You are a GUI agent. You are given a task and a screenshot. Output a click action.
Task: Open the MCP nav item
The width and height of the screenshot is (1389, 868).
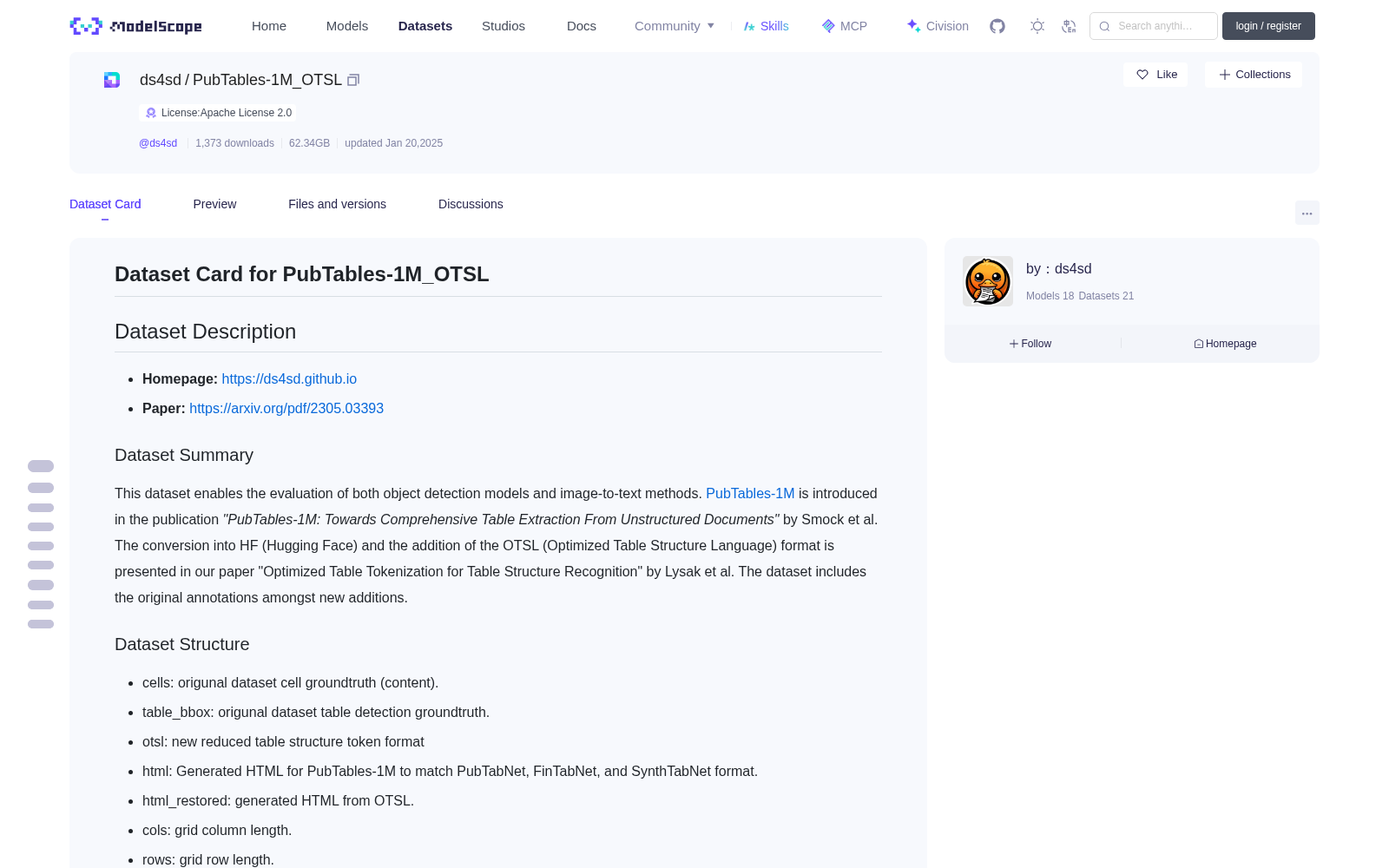point(844,26)
